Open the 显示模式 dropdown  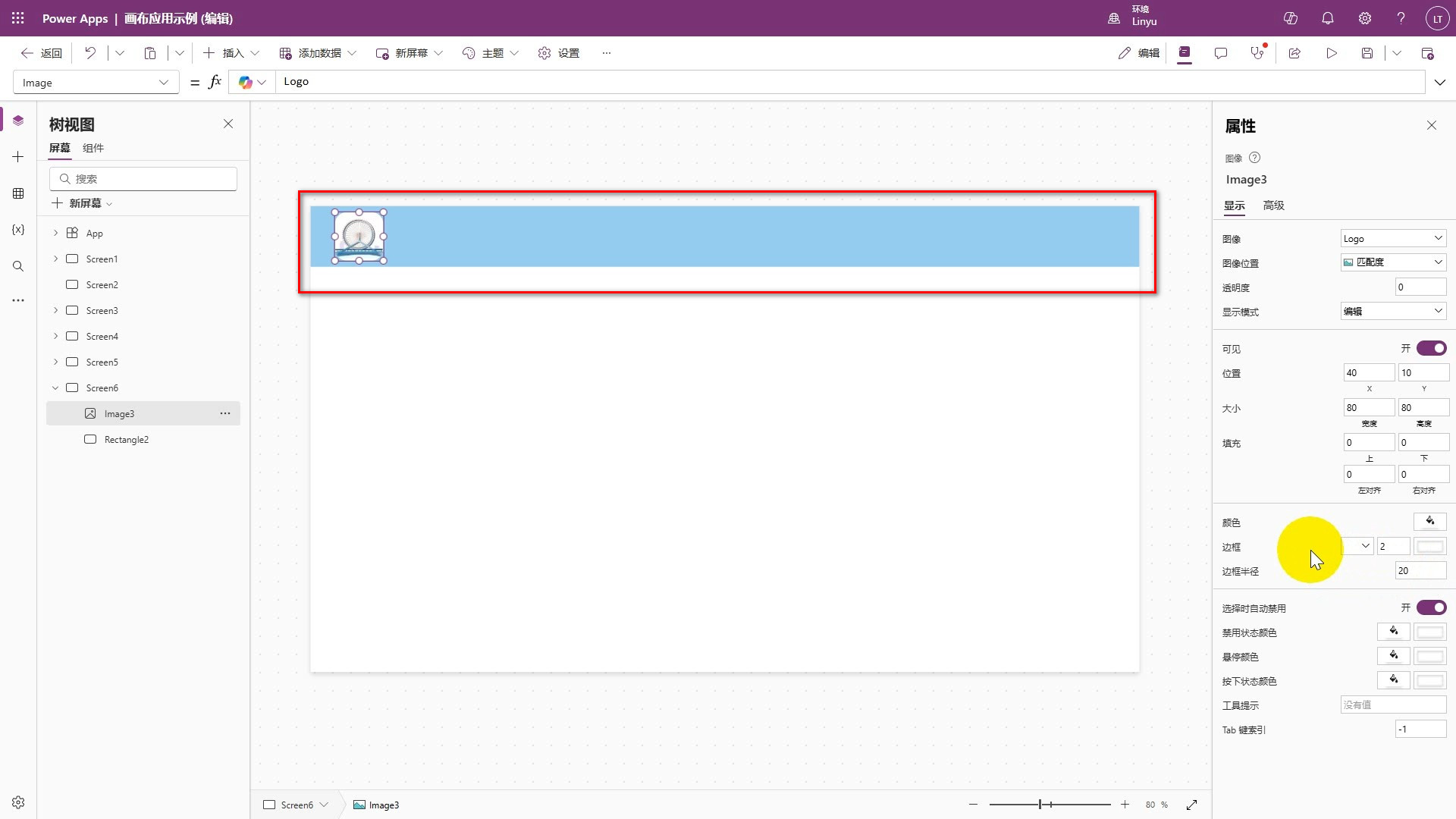(1393, 311)
